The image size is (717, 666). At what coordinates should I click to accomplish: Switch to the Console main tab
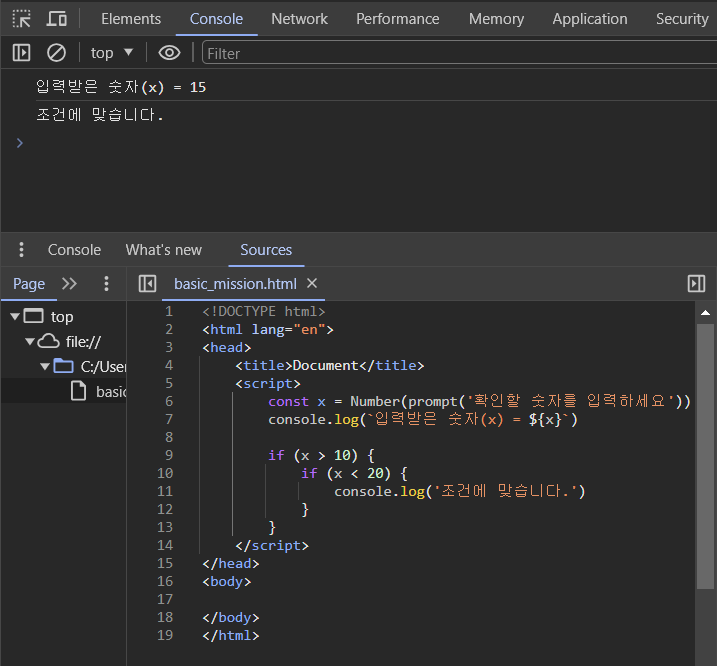coord(216,19)
